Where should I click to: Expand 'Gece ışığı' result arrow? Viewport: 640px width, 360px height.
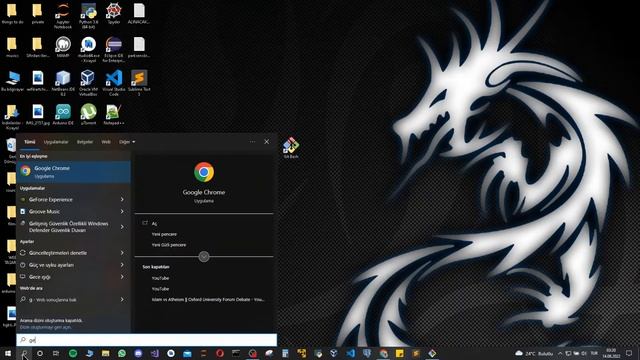(x=122, y=277)
